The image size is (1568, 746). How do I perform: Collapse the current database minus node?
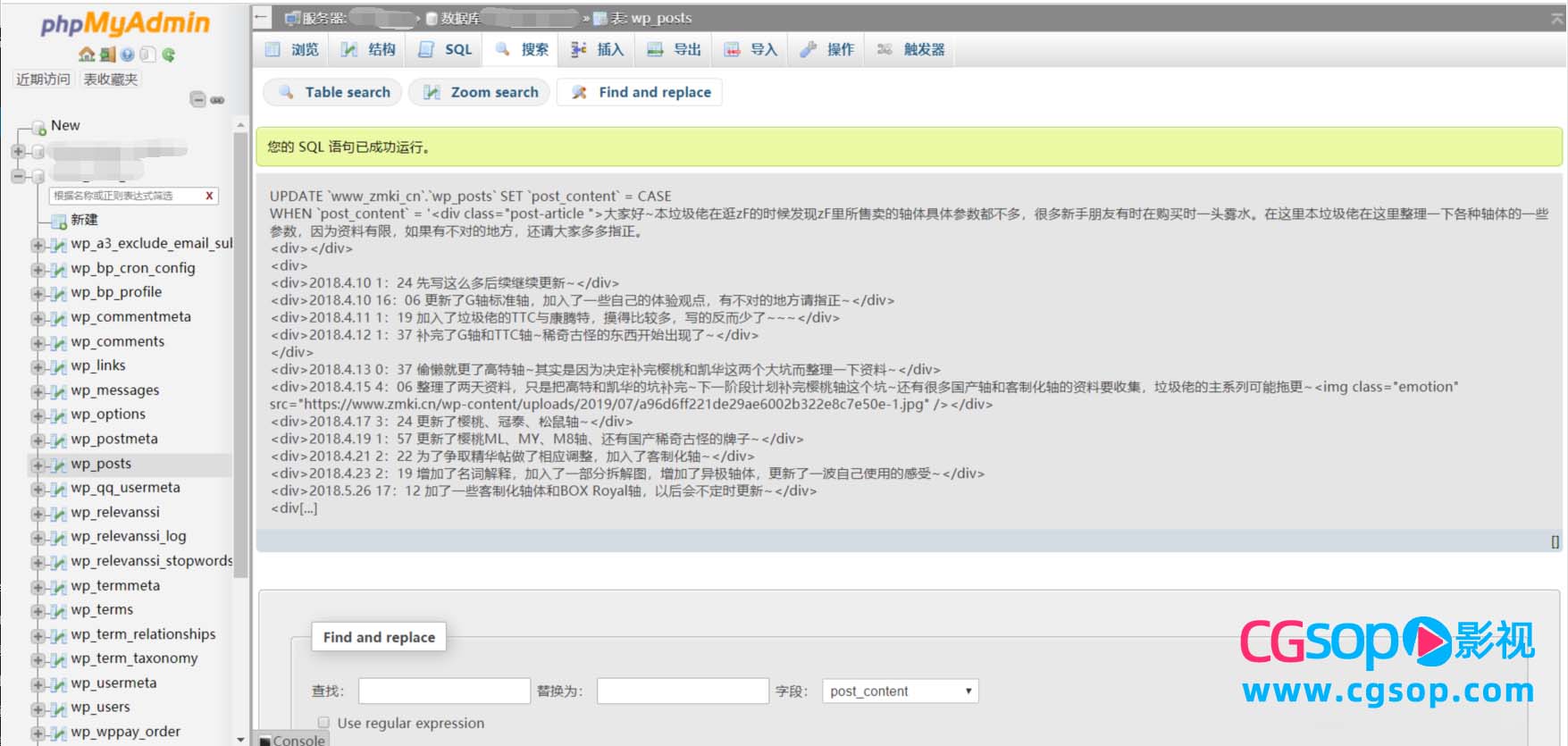tap(18, 176)
